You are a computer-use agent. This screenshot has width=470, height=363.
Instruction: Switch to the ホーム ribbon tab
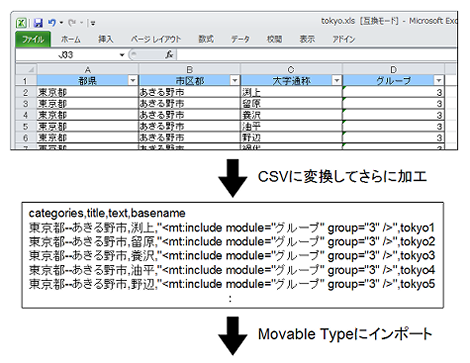(71, 39)
